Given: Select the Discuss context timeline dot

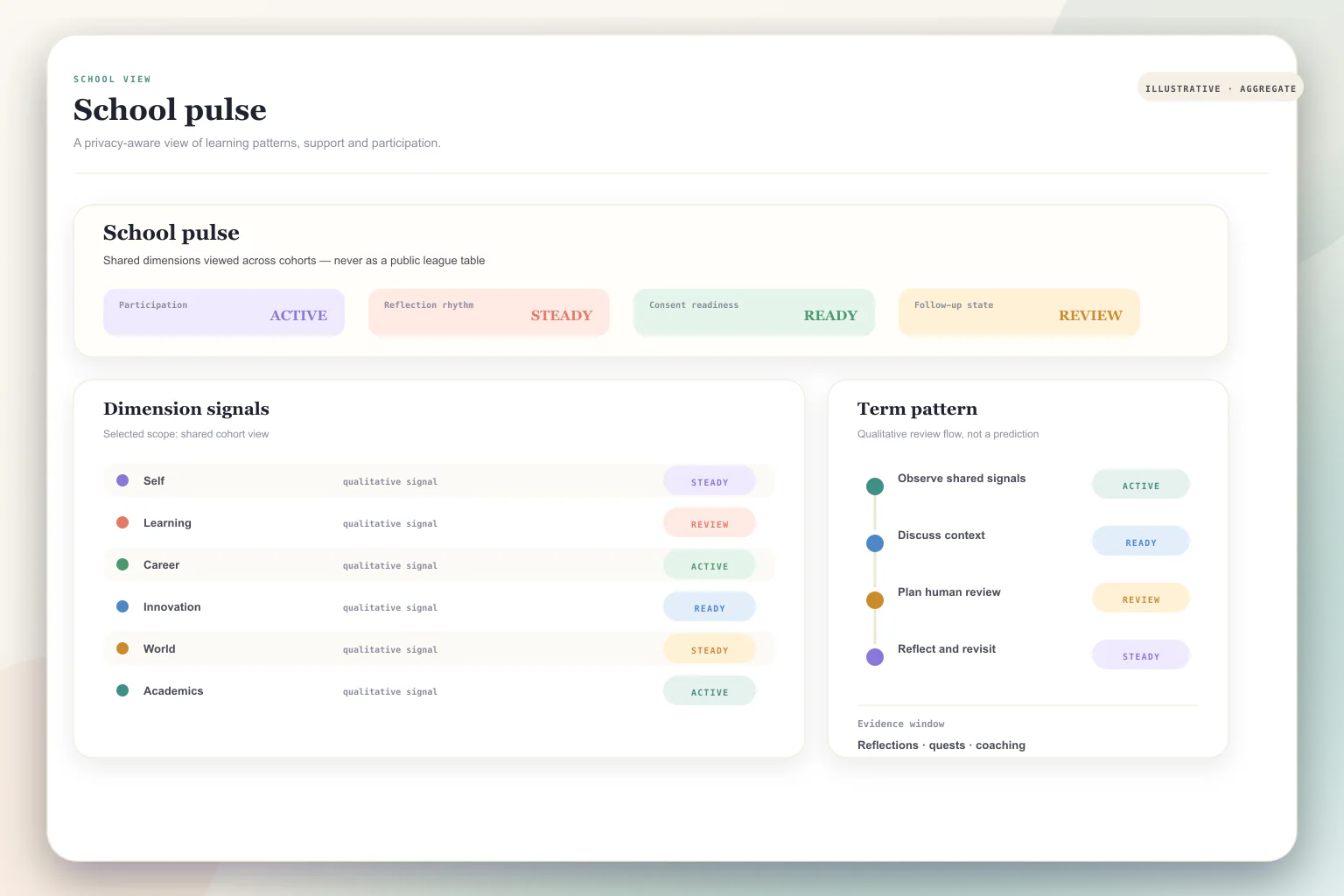Looking at the screenshot, I should click(x=875, y=543).
